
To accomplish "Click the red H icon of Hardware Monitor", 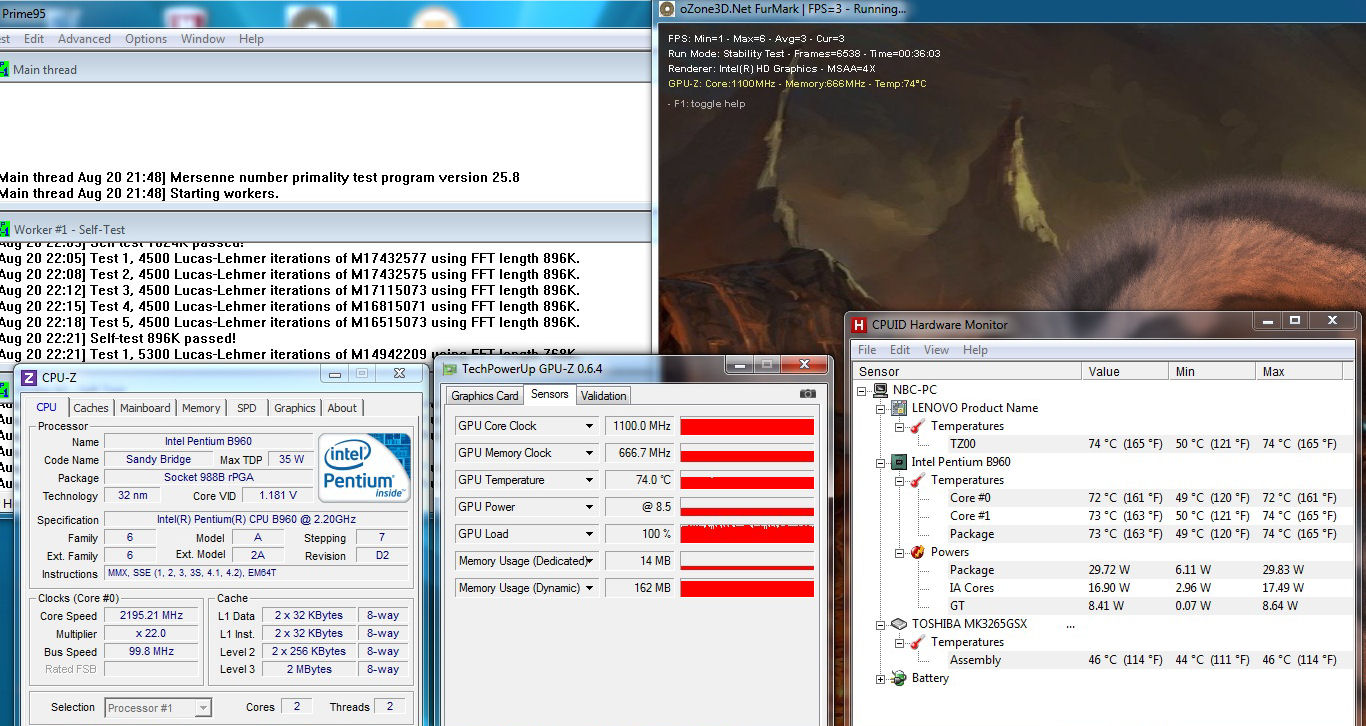I will pos(859,324).
